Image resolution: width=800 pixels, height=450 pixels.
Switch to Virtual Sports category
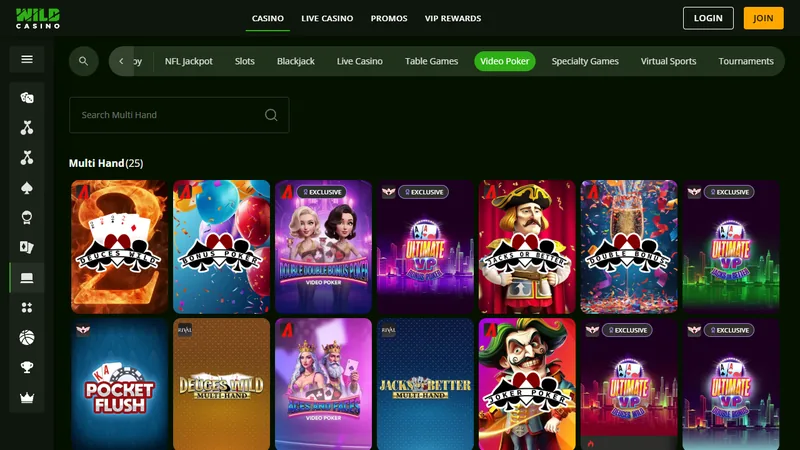[x=668, y=61]
